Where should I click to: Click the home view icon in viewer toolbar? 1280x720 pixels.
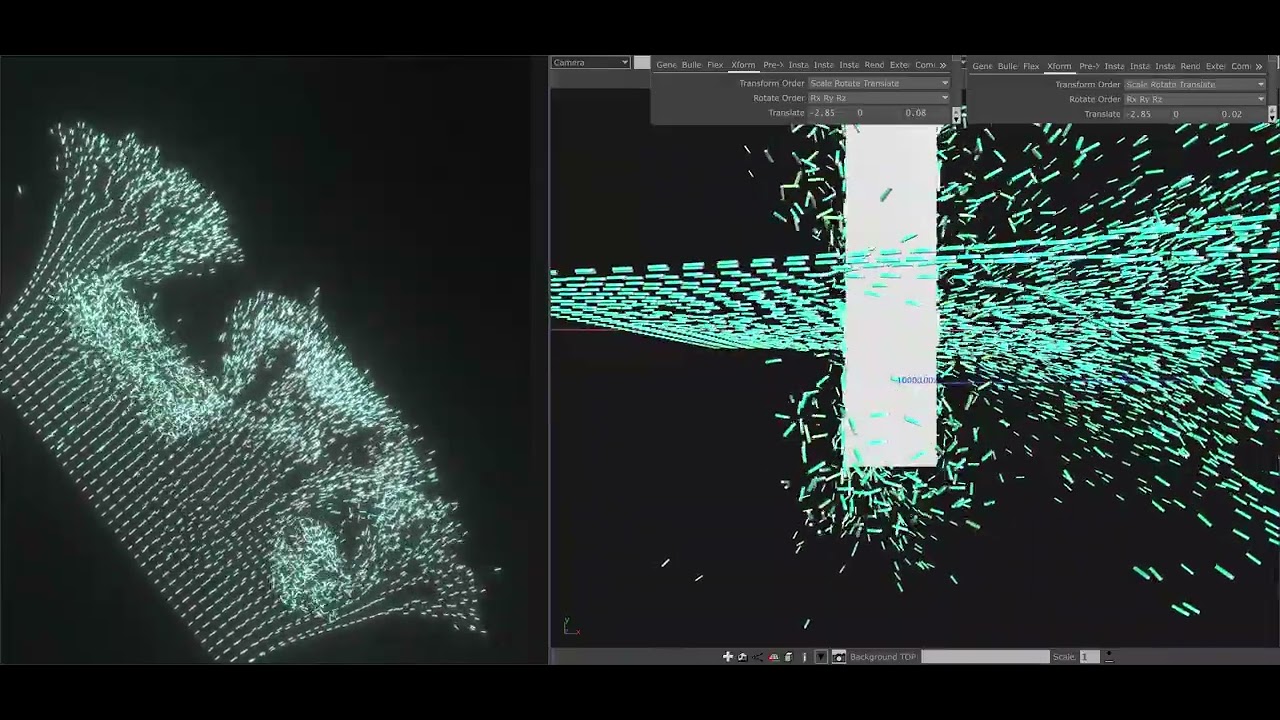click(x=742, y=657)
